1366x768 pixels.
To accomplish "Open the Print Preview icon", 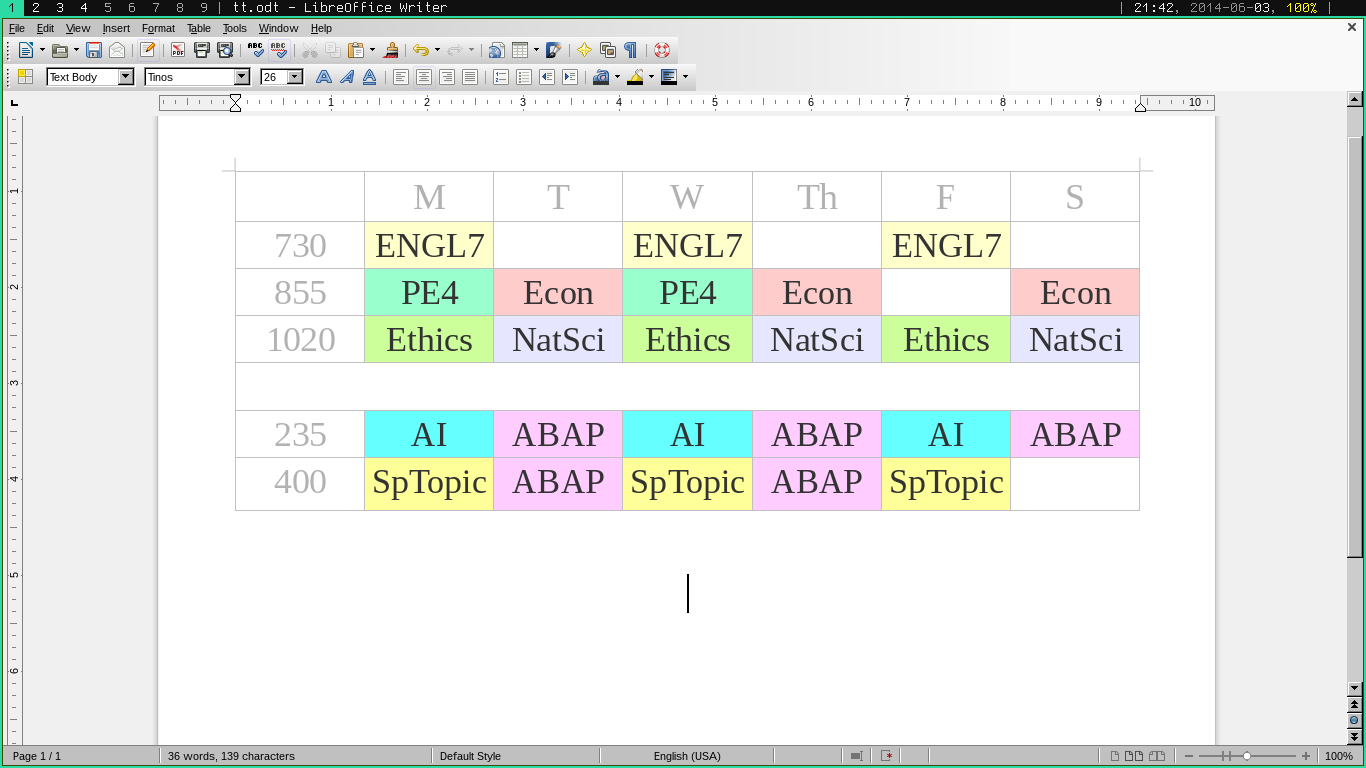I will click(x=225, y=50).
